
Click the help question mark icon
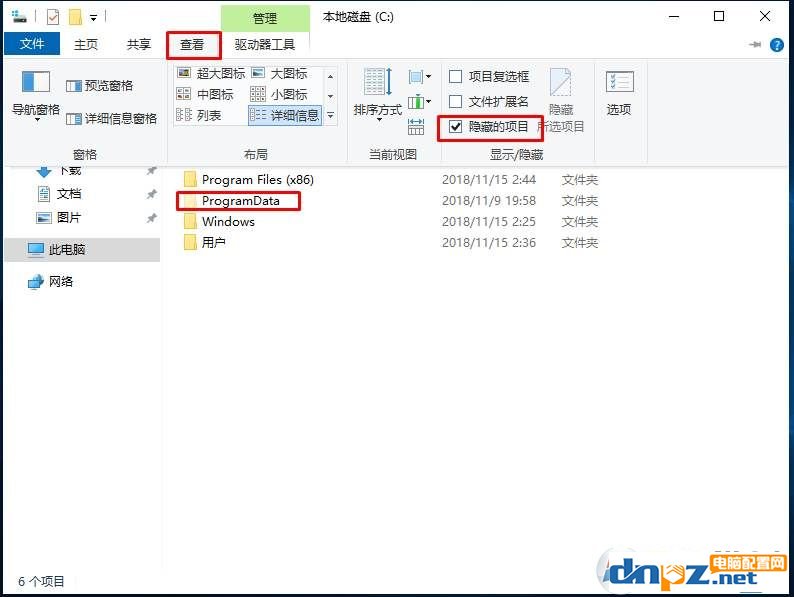tap(776, 45)
